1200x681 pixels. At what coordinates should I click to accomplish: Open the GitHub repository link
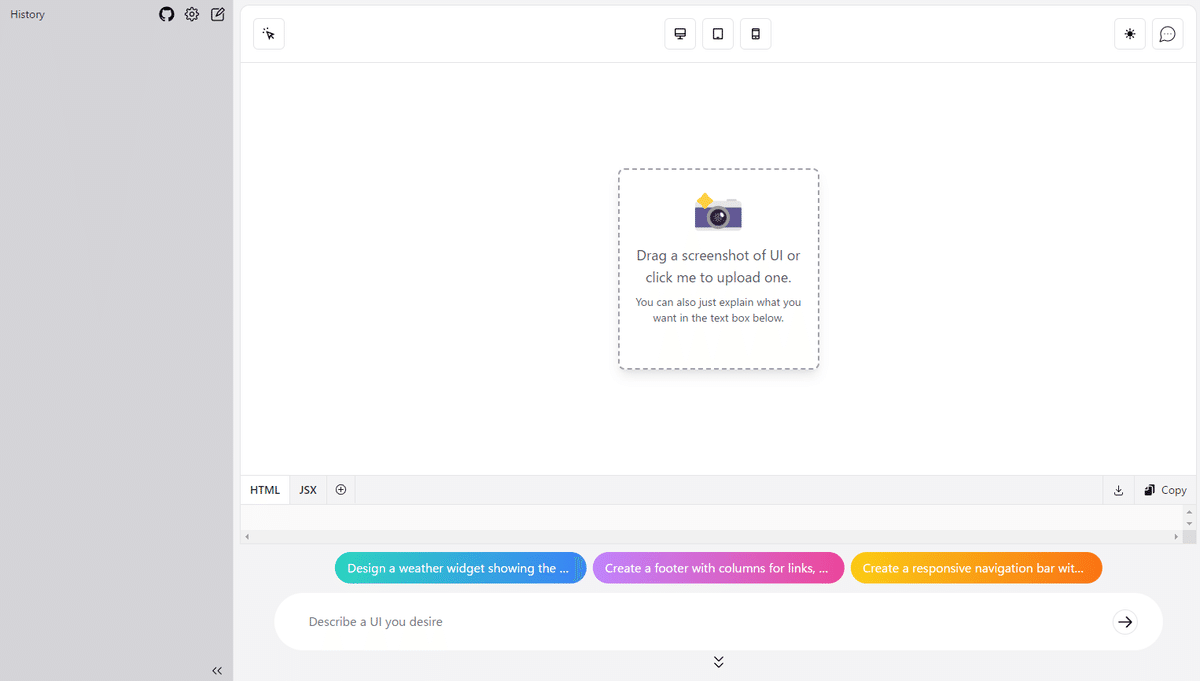coord(166,14)
